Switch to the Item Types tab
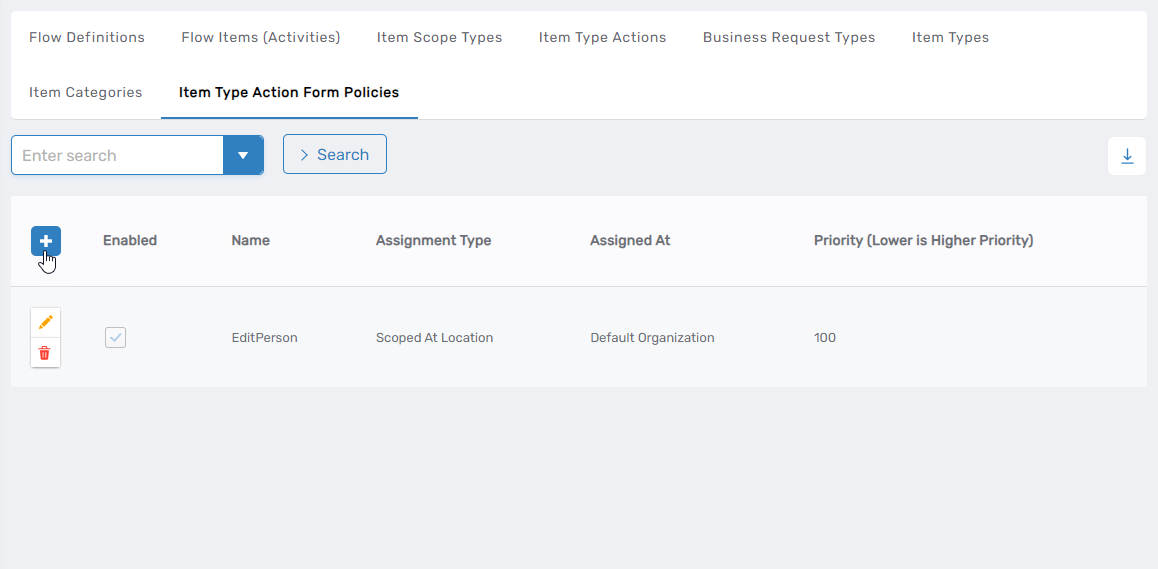Image resolution: width=1158 pixels, height=569 pixels. pos(950,37)
